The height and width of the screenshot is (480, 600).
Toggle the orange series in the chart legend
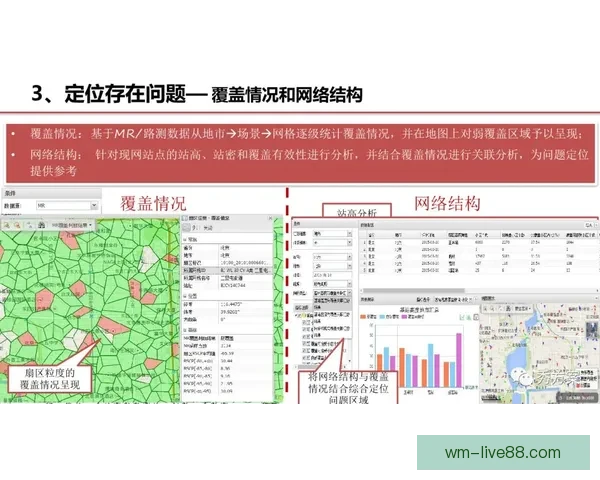(369, 317)
